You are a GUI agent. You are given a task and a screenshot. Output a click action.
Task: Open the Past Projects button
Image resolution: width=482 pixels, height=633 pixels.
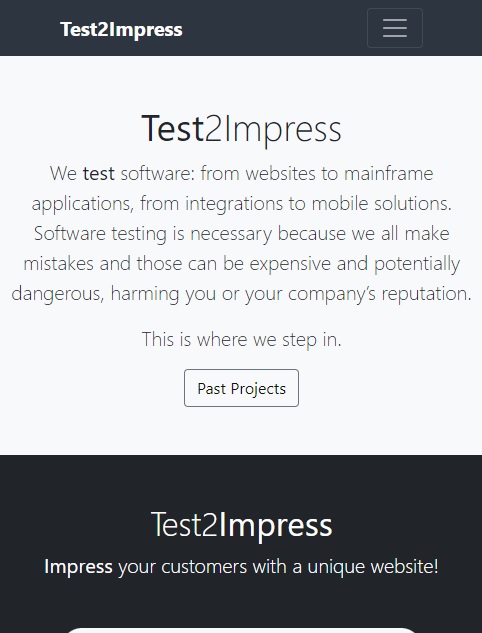241,388
